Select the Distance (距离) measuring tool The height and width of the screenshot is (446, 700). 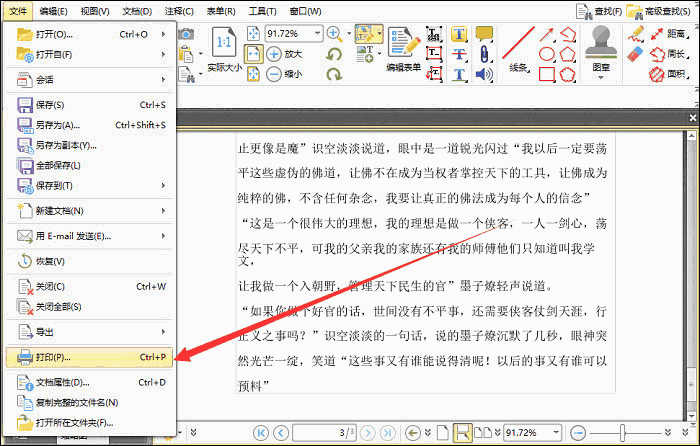point(668,34)
